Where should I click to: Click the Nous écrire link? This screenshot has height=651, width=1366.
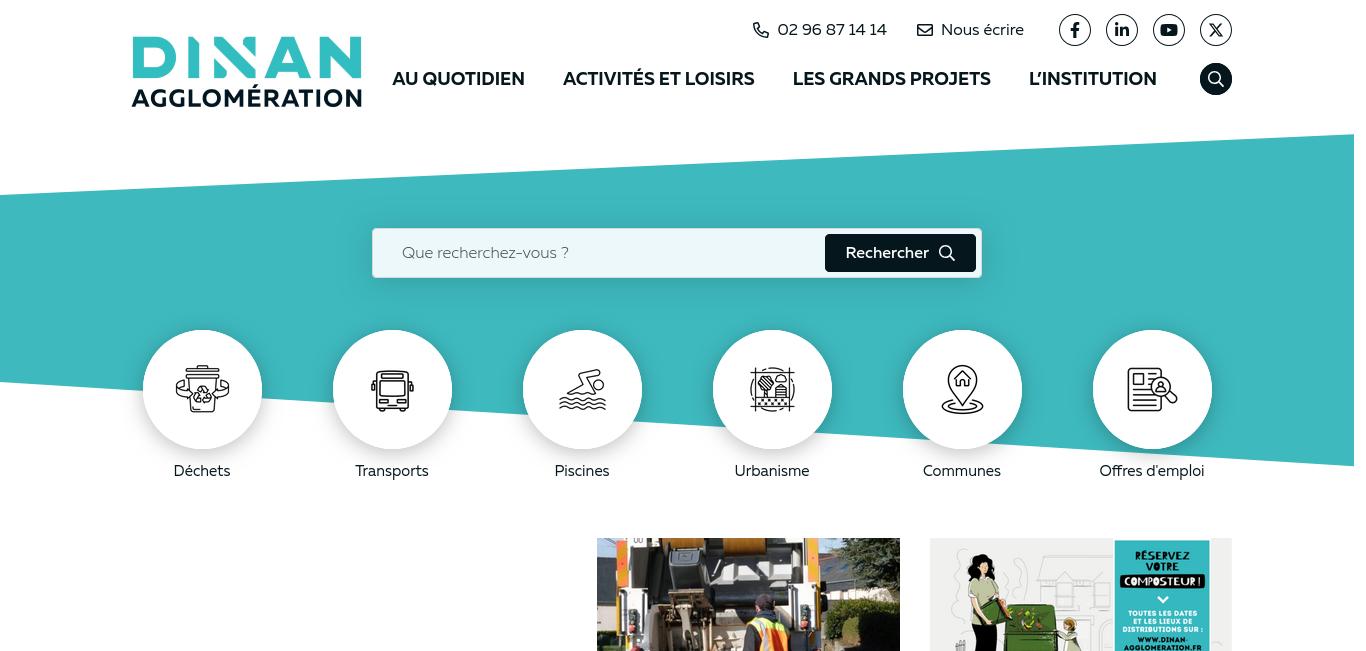point(982,30)
